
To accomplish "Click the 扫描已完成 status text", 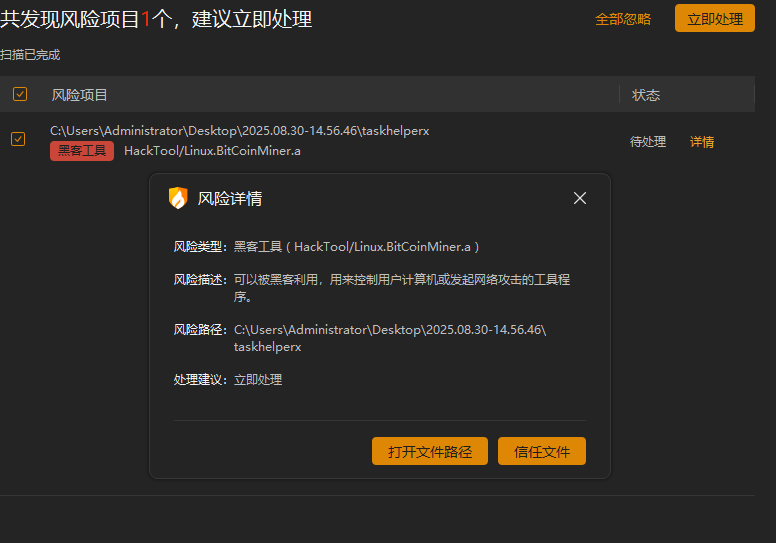I will point(30,55).
